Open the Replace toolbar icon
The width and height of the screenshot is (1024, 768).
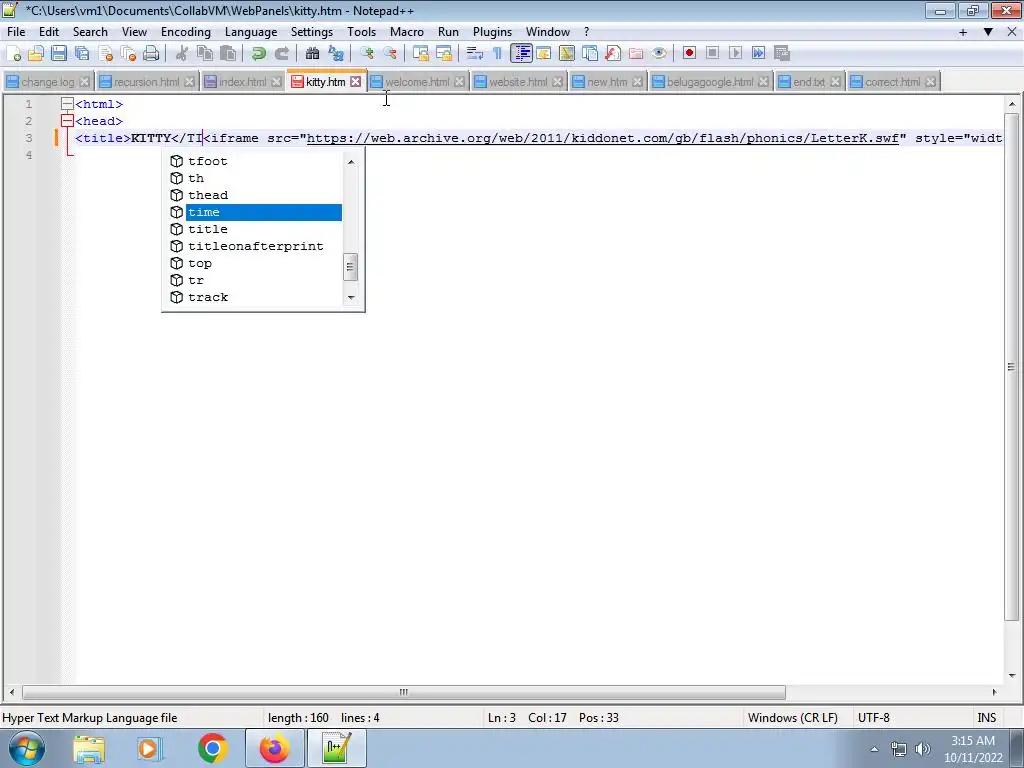coord(336,54)
